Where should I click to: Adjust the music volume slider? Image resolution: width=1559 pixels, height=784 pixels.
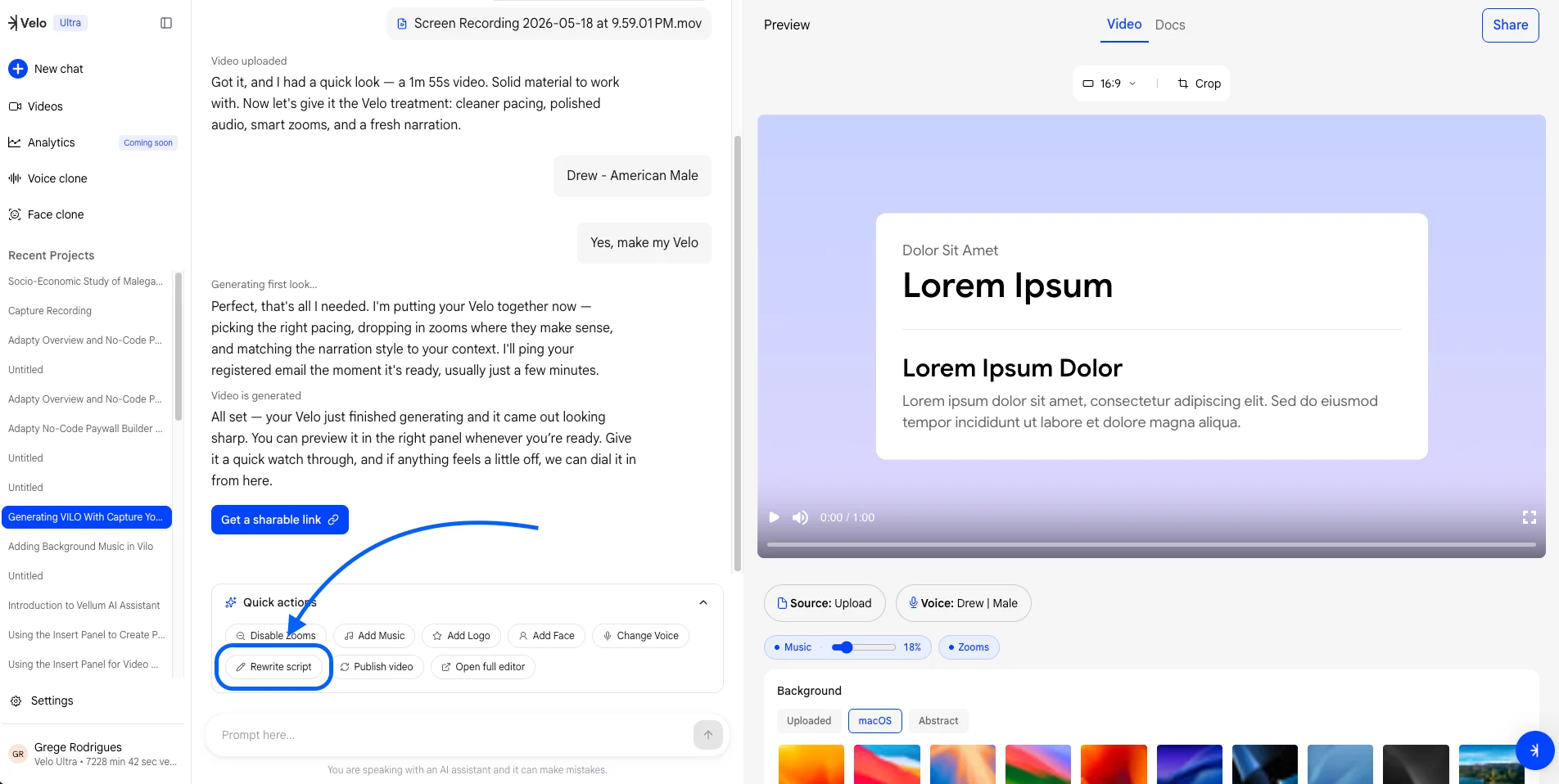864,647
